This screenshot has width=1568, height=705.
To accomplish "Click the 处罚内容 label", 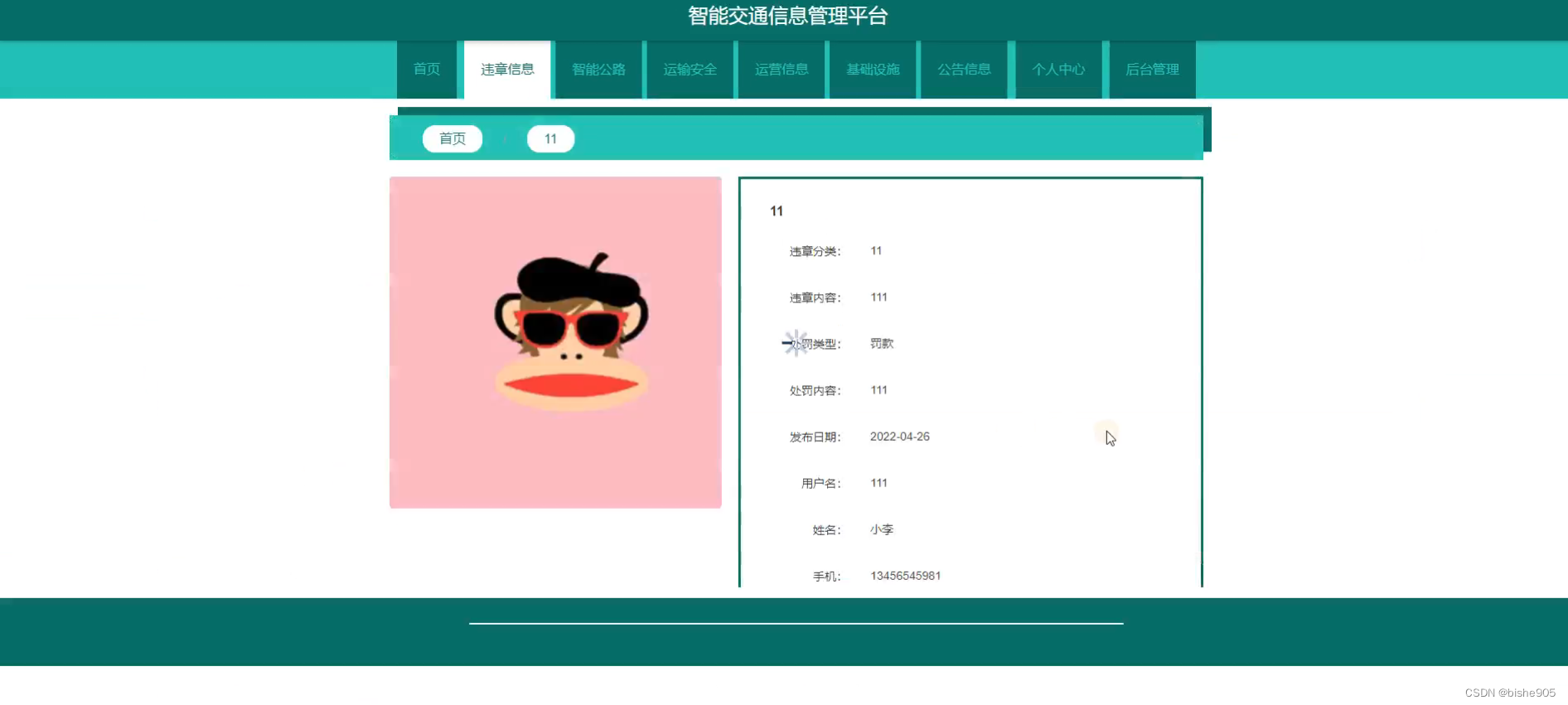I will [x=815, y=390].
